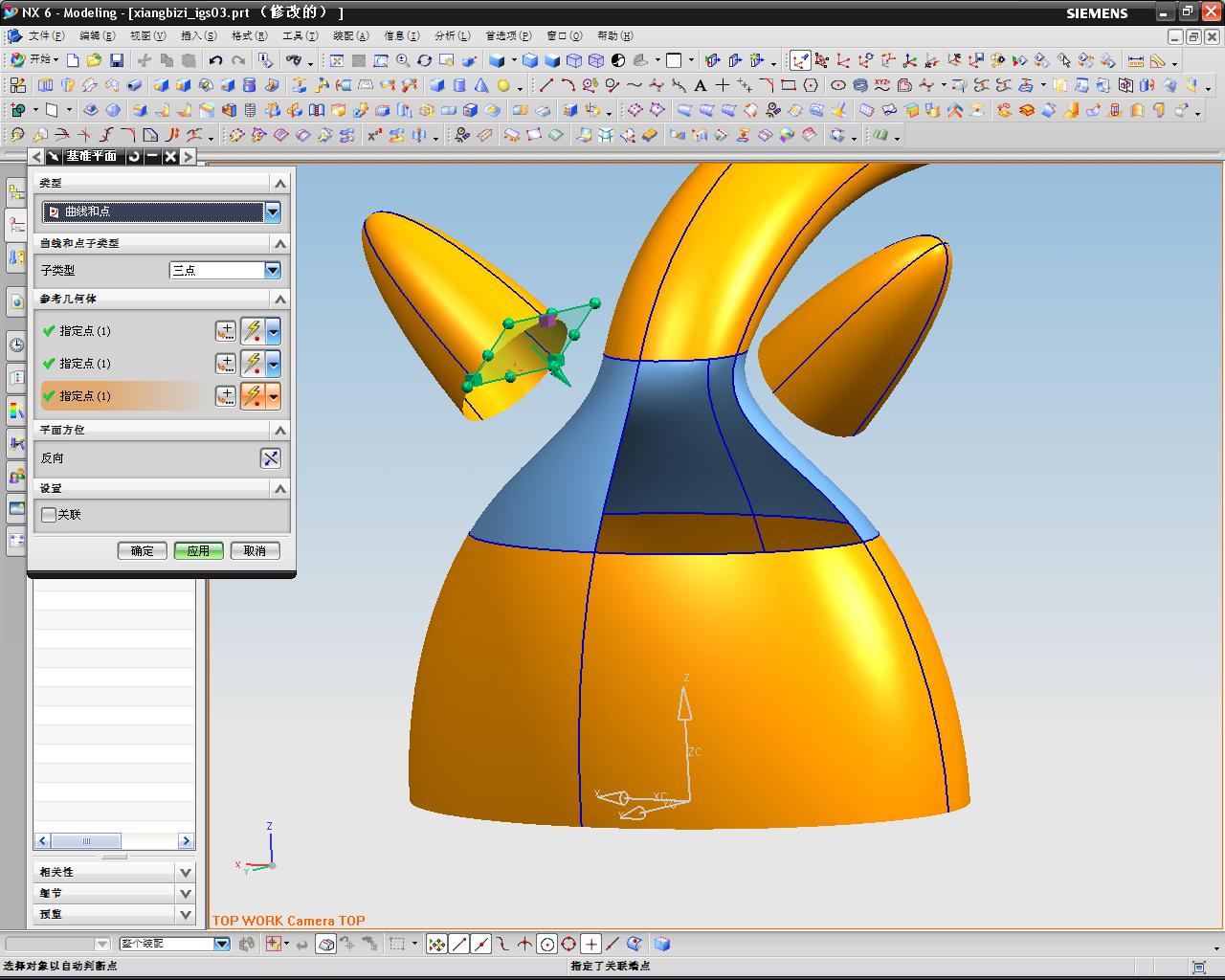The image size is (1225, 980).
Task: Toggle enable snap point option
Action: 436,945
